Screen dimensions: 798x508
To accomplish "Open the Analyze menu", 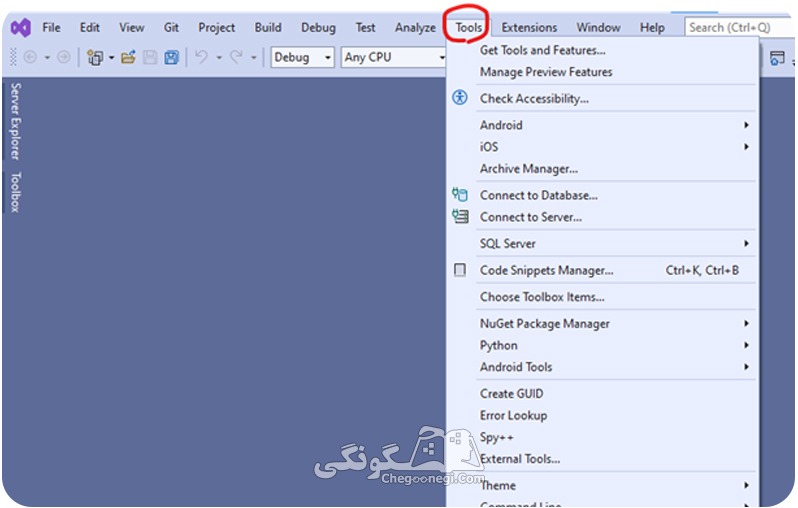I will (x=415, y=27).
